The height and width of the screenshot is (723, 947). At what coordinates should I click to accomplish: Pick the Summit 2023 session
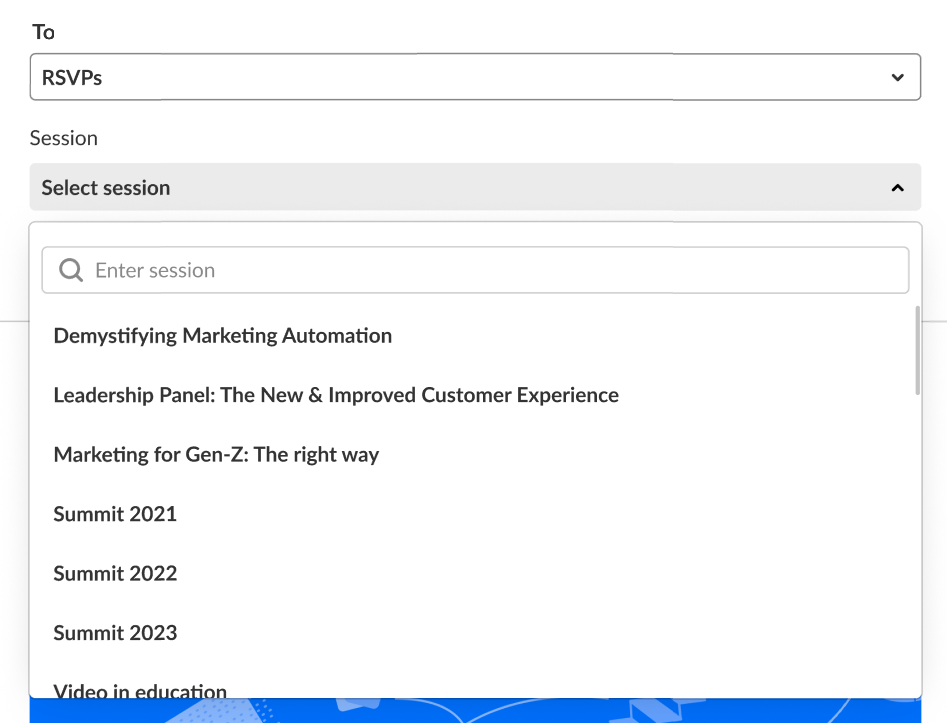(115, 633)
